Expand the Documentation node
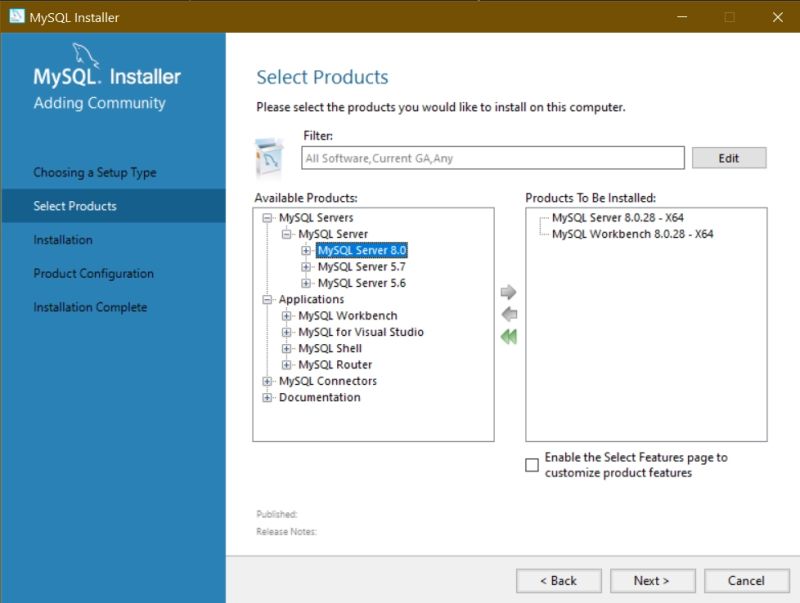800x603 pixels. (267, 397)
